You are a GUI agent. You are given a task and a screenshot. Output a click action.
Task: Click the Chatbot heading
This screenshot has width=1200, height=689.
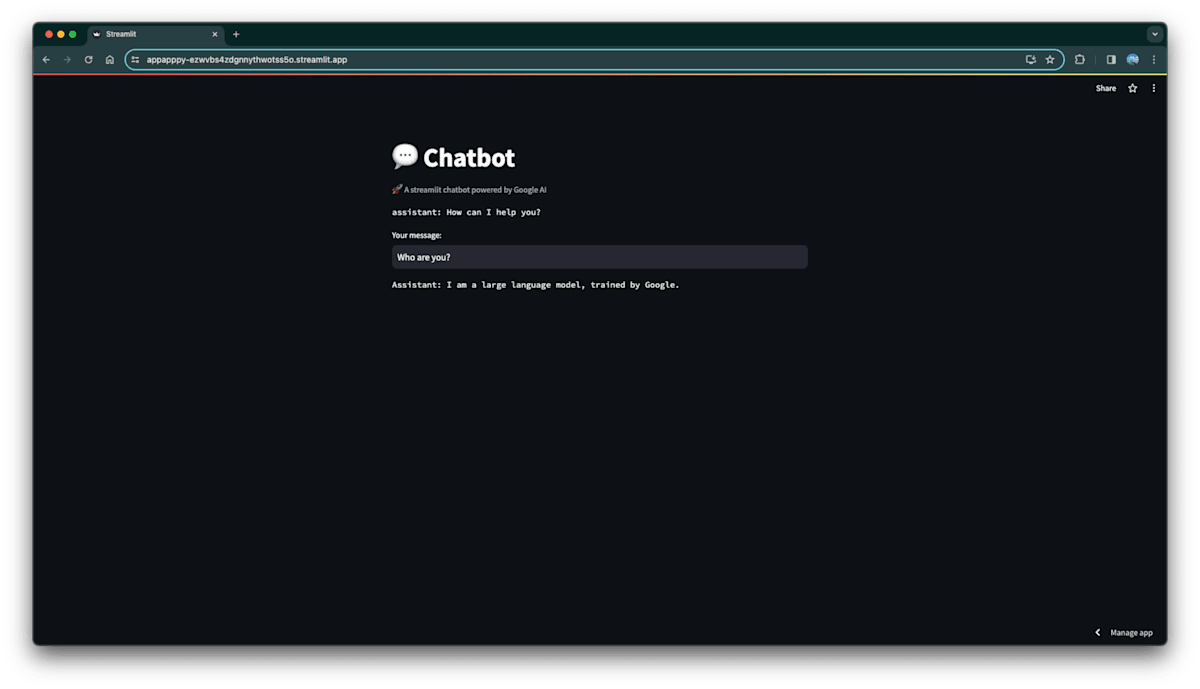point(469,158)
